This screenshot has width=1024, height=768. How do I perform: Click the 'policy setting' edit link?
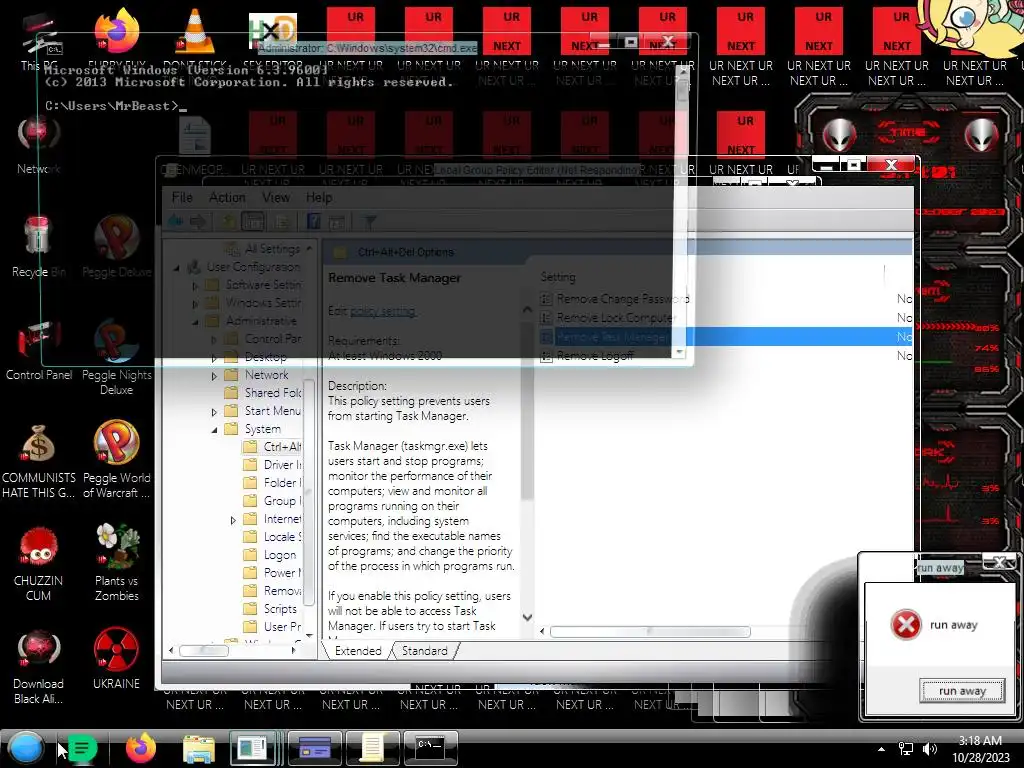(x=383, y=312)
